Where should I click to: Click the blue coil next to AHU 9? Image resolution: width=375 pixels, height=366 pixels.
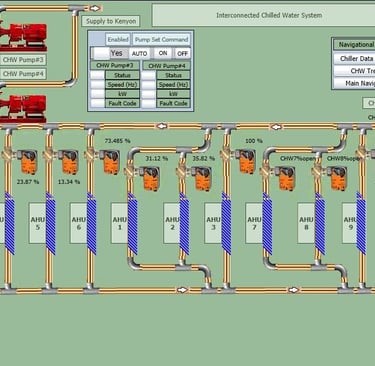pyautogui.click(x=361, y=224)
